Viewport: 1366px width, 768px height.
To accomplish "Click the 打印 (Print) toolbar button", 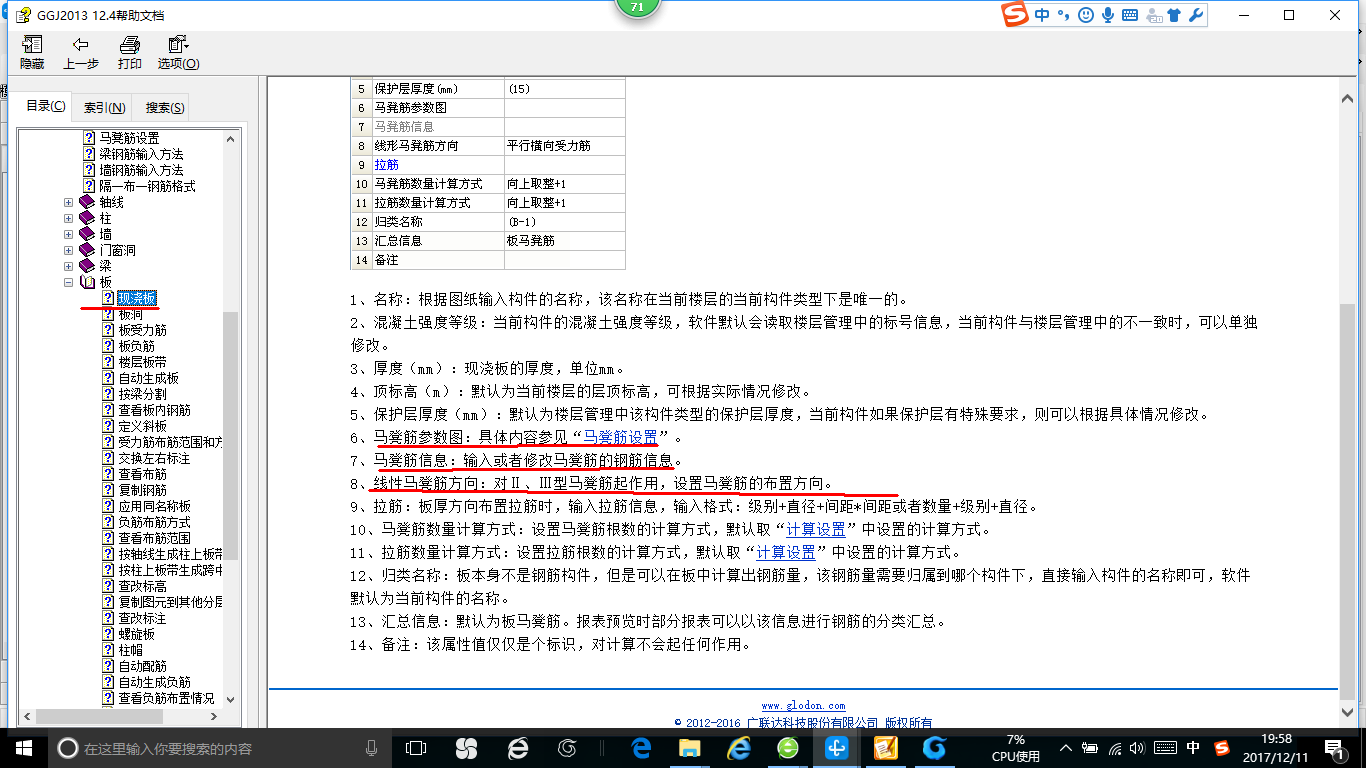I will (x=129, y=53).
